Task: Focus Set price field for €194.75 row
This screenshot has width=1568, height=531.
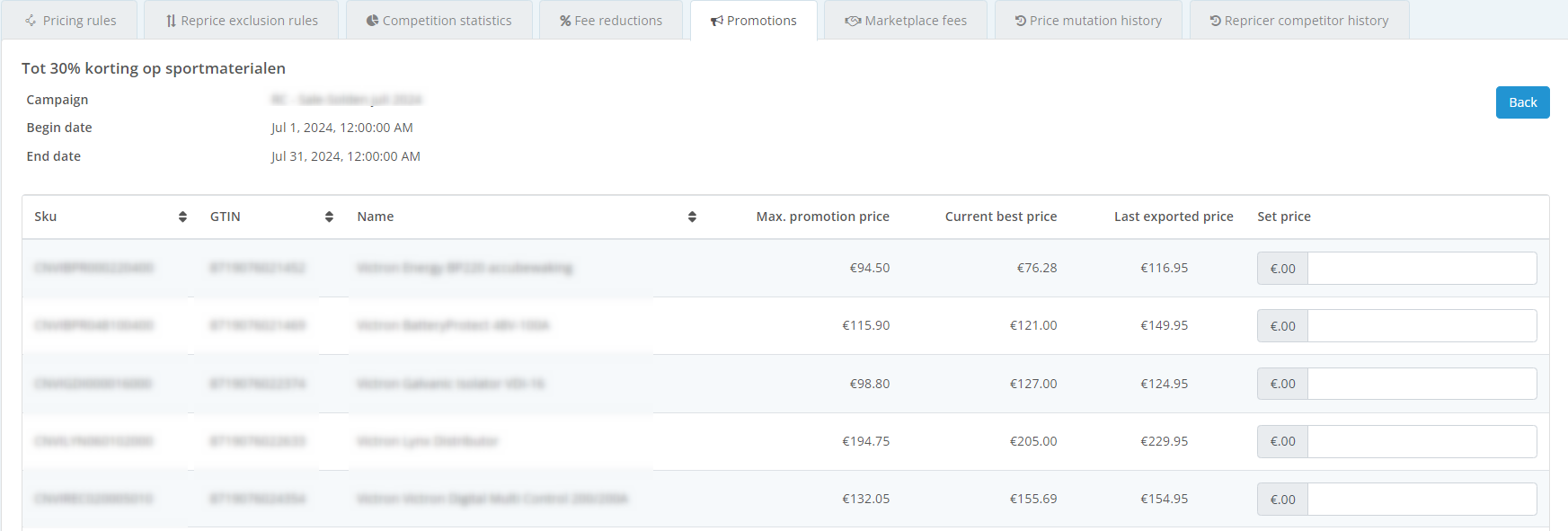Action: point(1422,441)
